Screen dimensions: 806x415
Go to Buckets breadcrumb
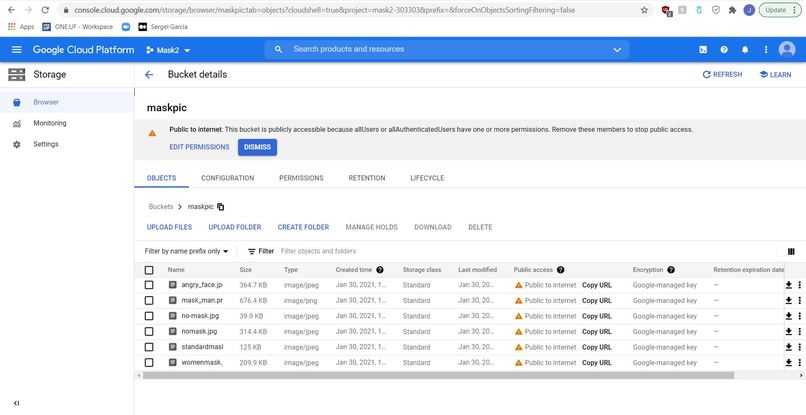(x=161, y=207)
